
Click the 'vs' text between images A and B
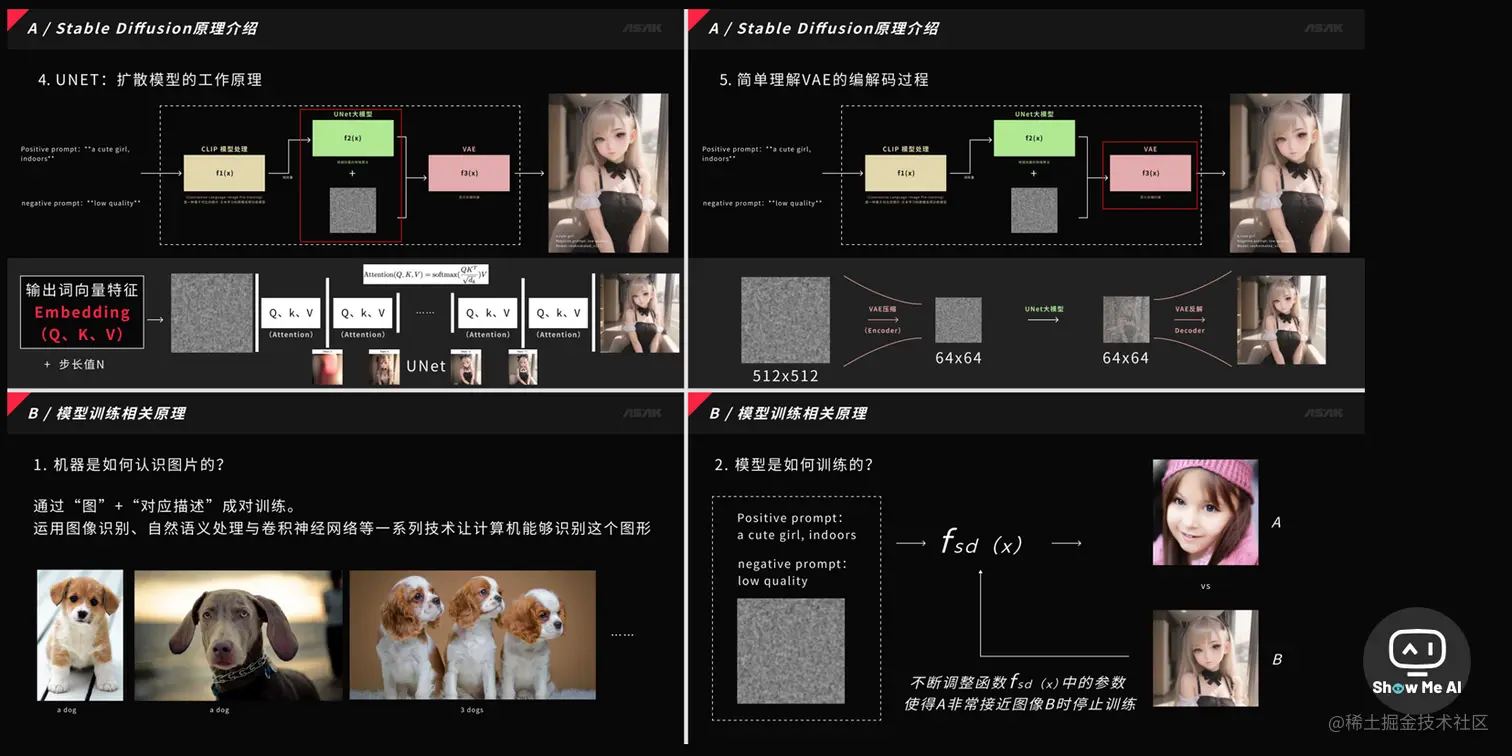1205,586
